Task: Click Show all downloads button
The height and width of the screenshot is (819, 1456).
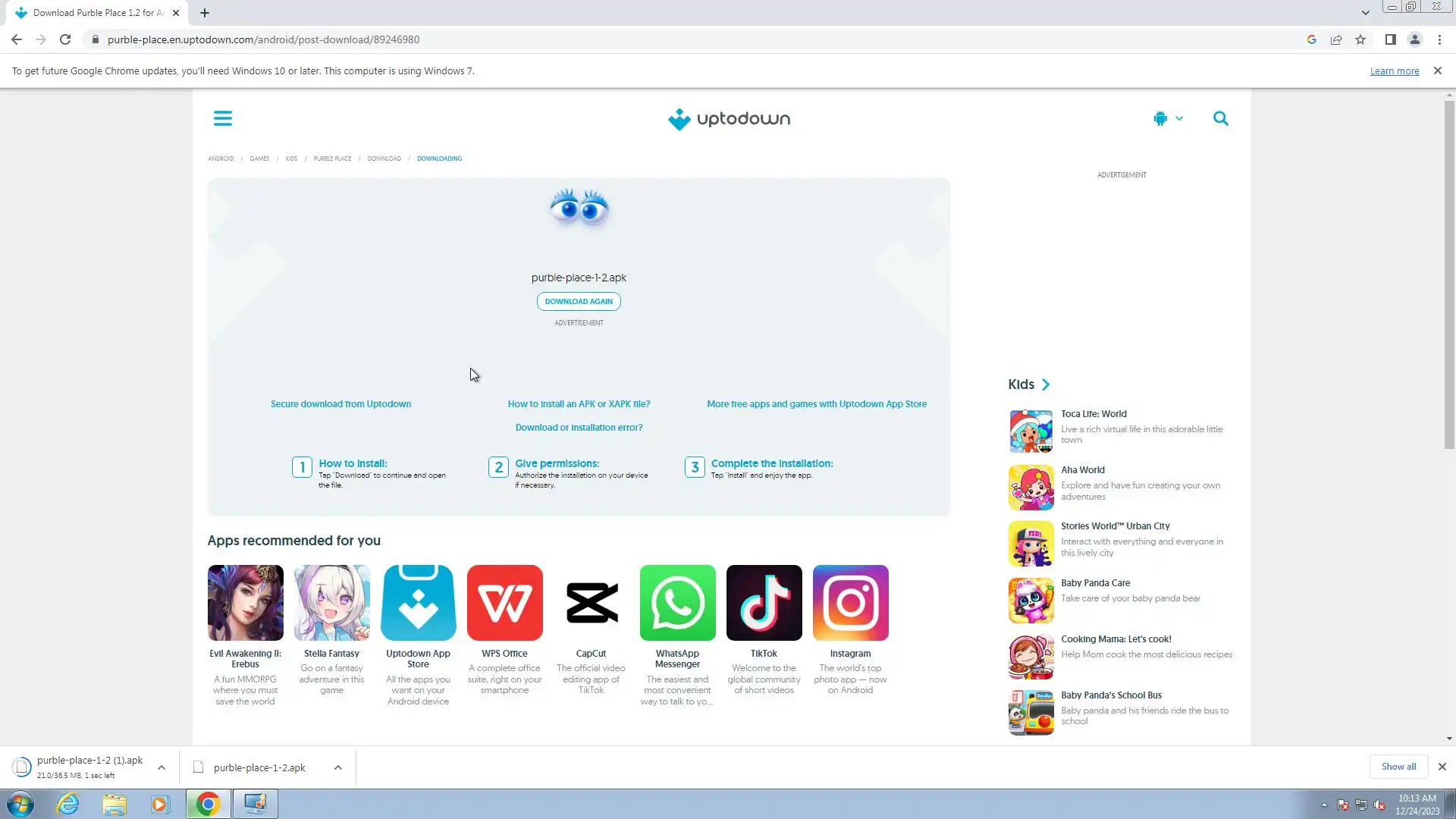Action: (1398, 767)
